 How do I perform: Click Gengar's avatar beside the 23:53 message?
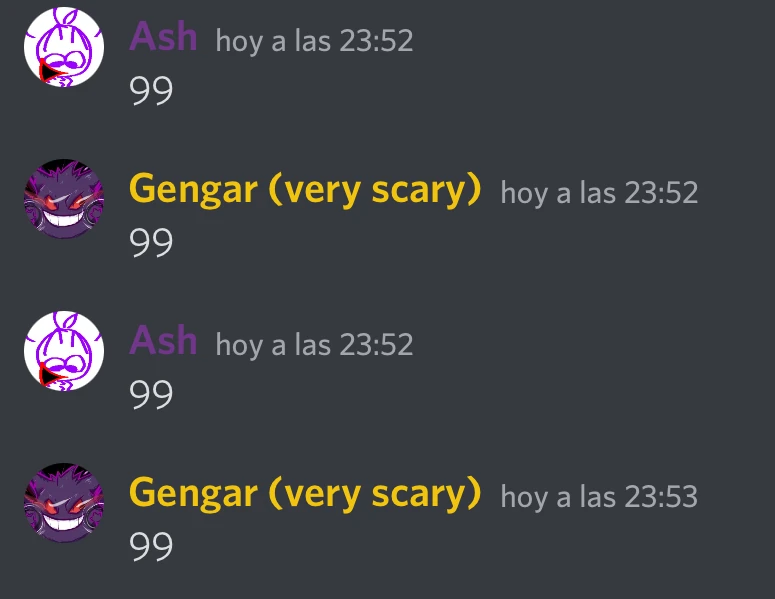click(x=64, y=503)
